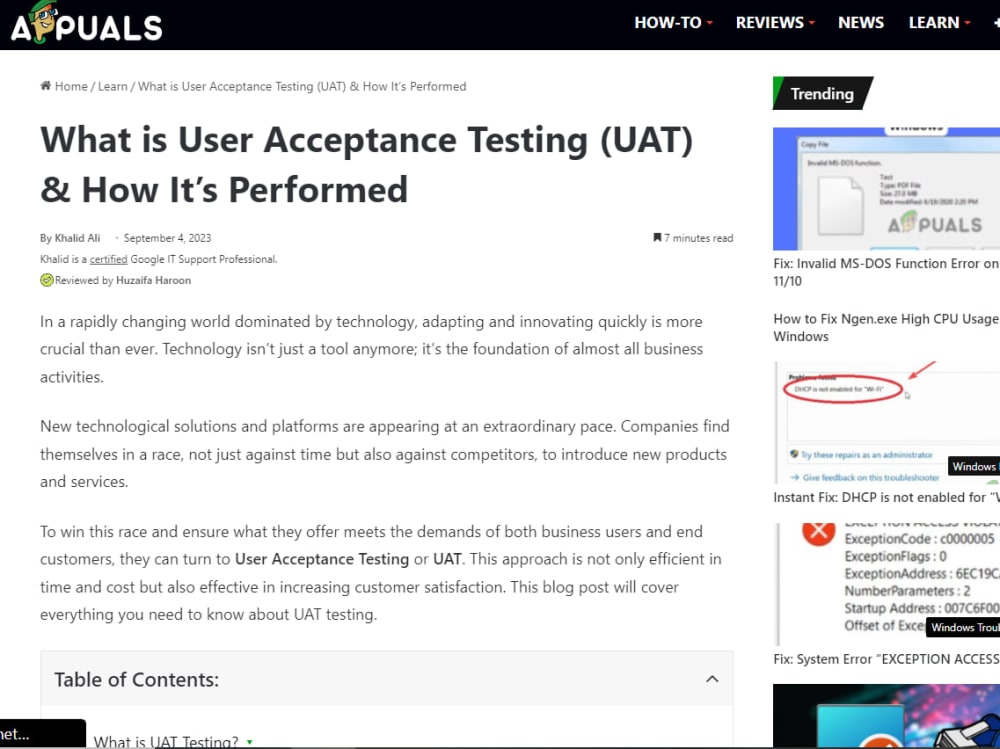Click the certified link in author bio
This screenshot has height=749, width=1000.
(108, 259)
